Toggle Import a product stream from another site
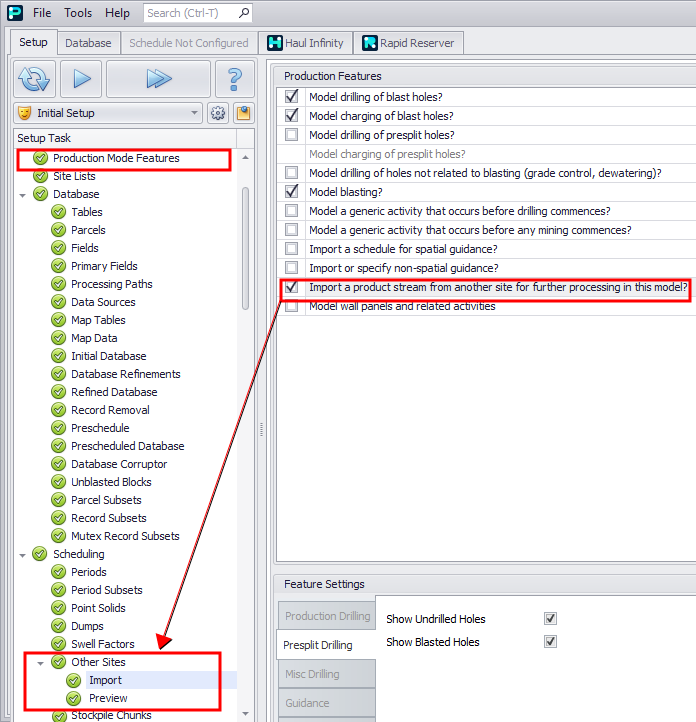The height and width of the screenshot is (722, 696). coord(291,287)
